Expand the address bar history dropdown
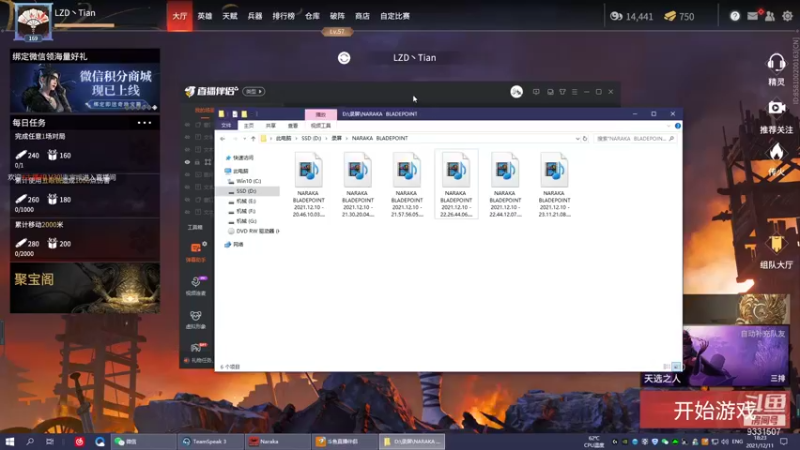This screenshot has height=450, width=800. point(578,138)
